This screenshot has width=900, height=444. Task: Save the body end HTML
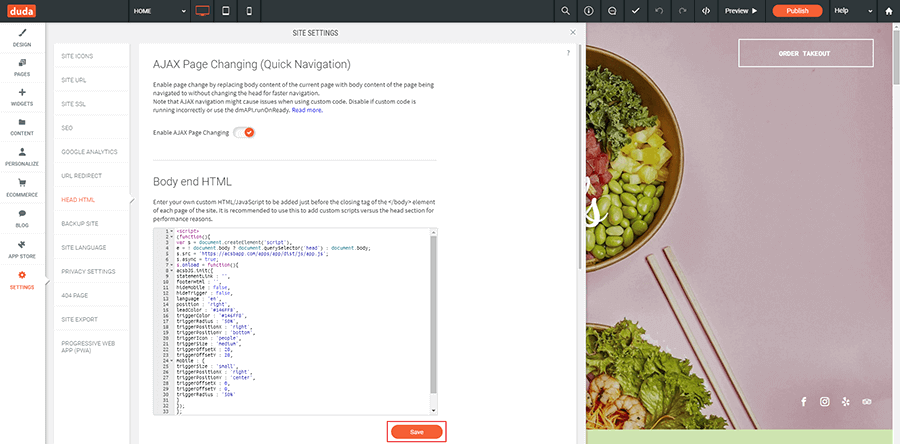click(x=416, y=431)
